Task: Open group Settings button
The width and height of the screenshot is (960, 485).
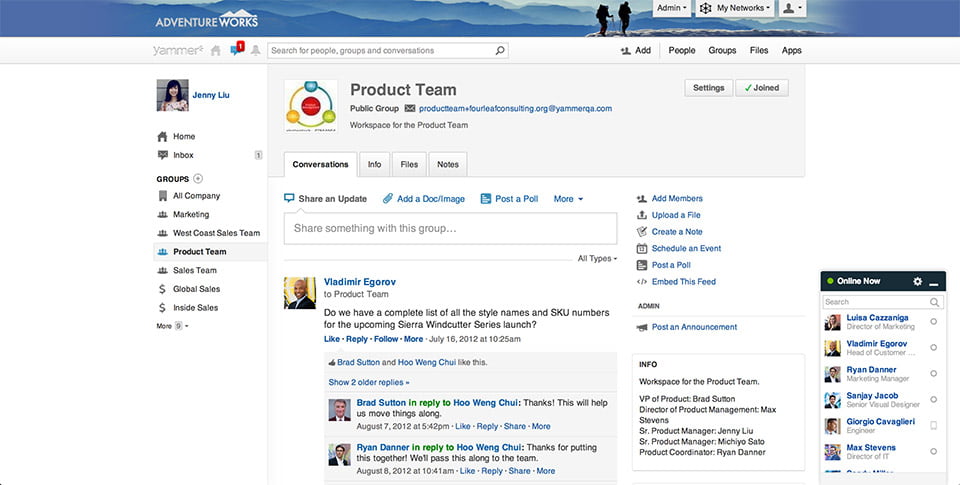Action: tap(708, 88)
